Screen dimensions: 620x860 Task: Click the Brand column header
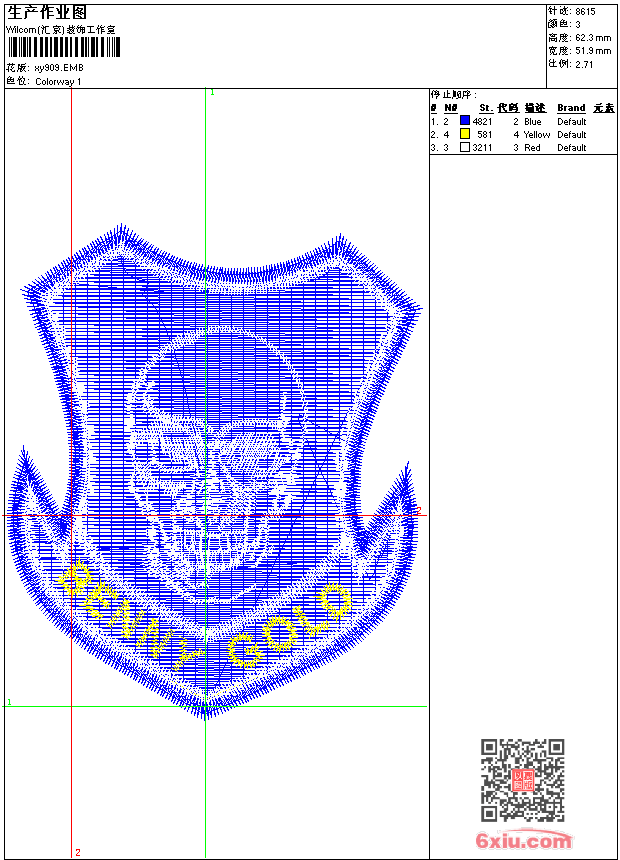coord(571,108)
